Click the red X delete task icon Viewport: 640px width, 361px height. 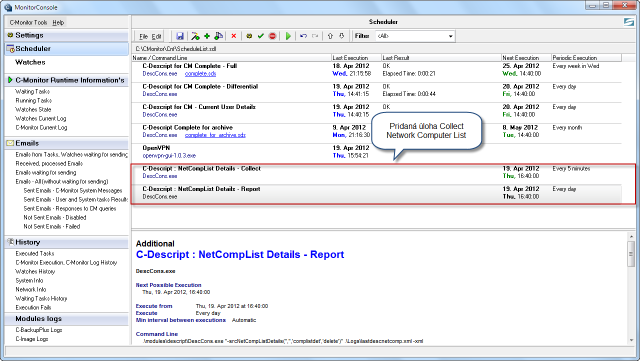233,36
